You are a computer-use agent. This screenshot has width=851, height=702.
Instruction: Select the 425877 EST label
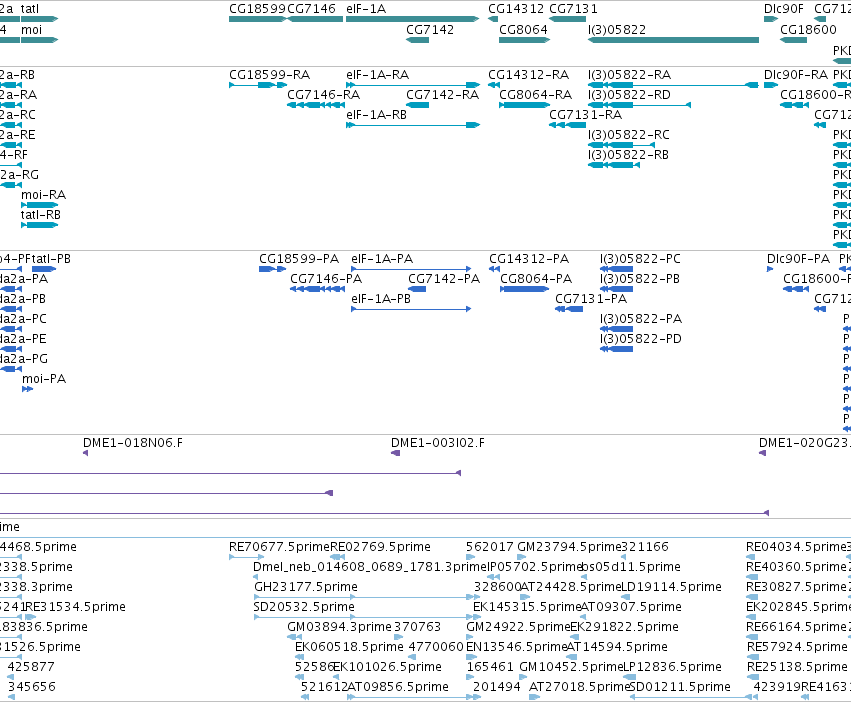coord(31,667)
